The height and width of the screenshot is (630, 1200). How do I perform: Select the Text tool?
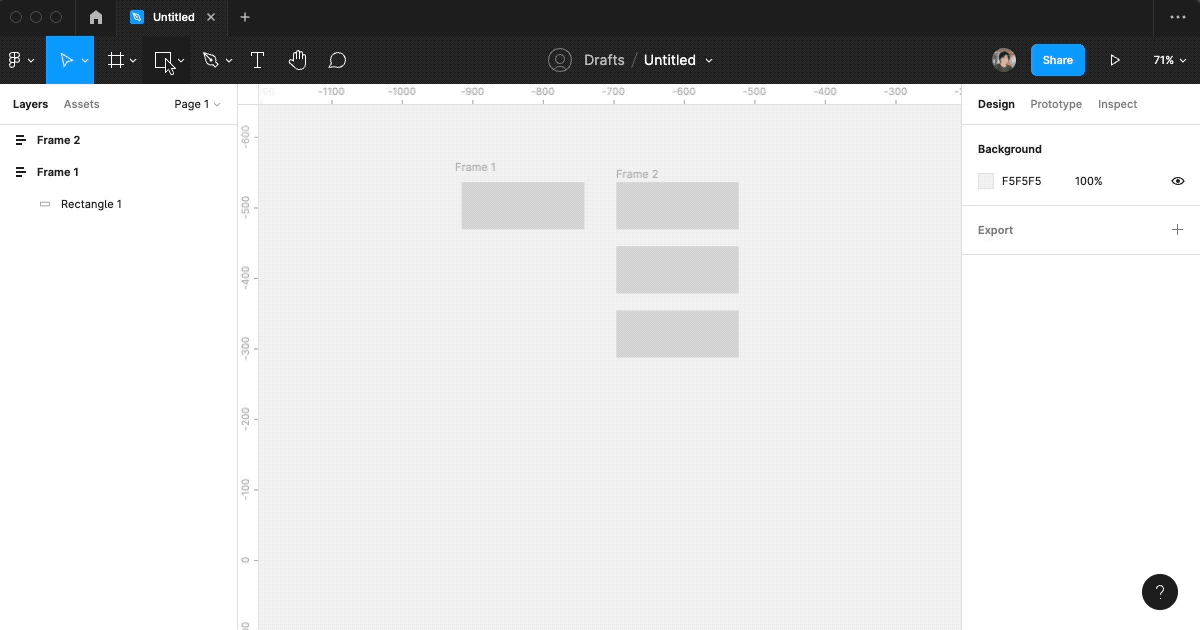coord(257,59)
